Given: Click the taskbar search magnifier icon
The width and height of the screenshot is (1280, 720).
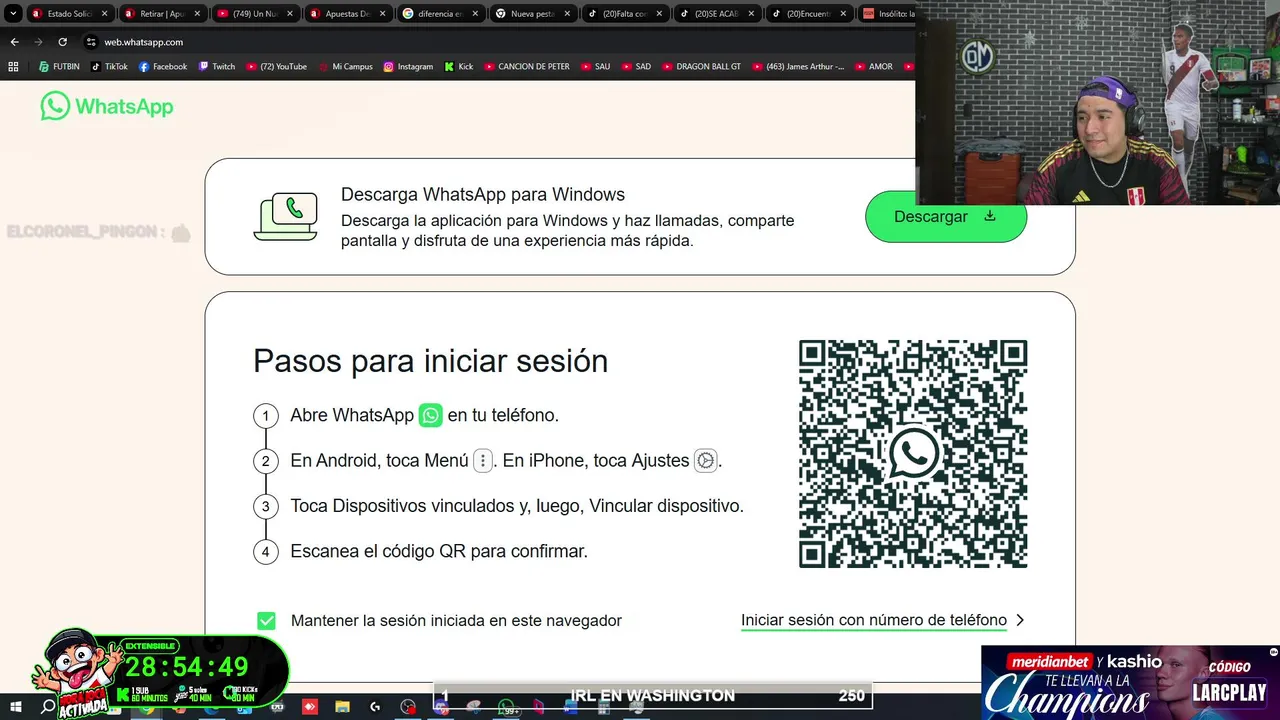Looking at the screenshot, I should click(48, 707).
